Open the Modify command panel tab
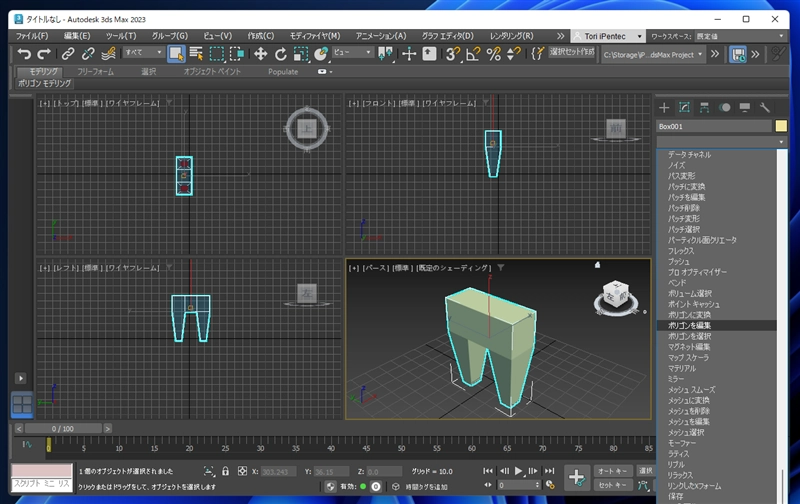Screen dimensions: 800x504 click(x=684, y=108)
